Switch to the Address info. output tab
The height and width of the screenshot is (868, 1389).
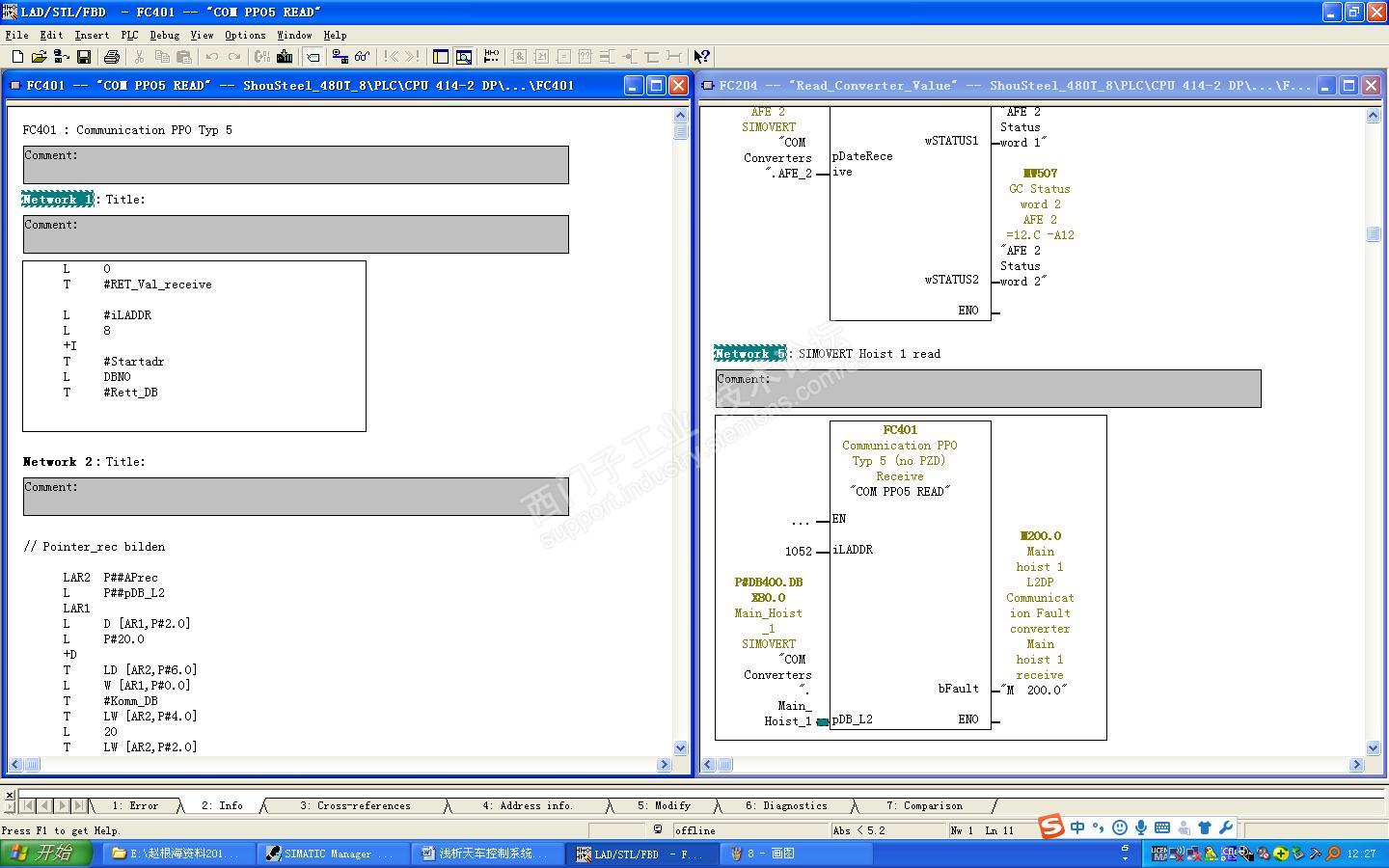(x=528, y=805)
